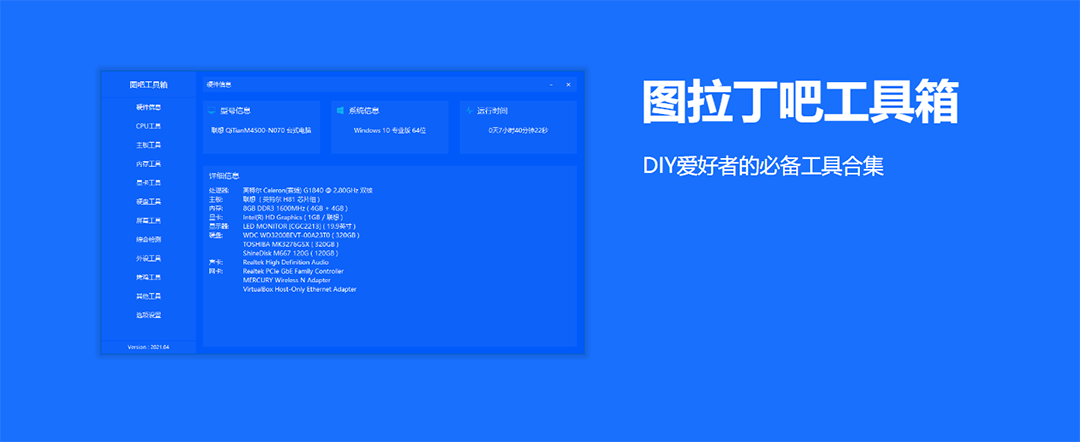Click the Version : 2021.04 label

(x=148, y=347)
